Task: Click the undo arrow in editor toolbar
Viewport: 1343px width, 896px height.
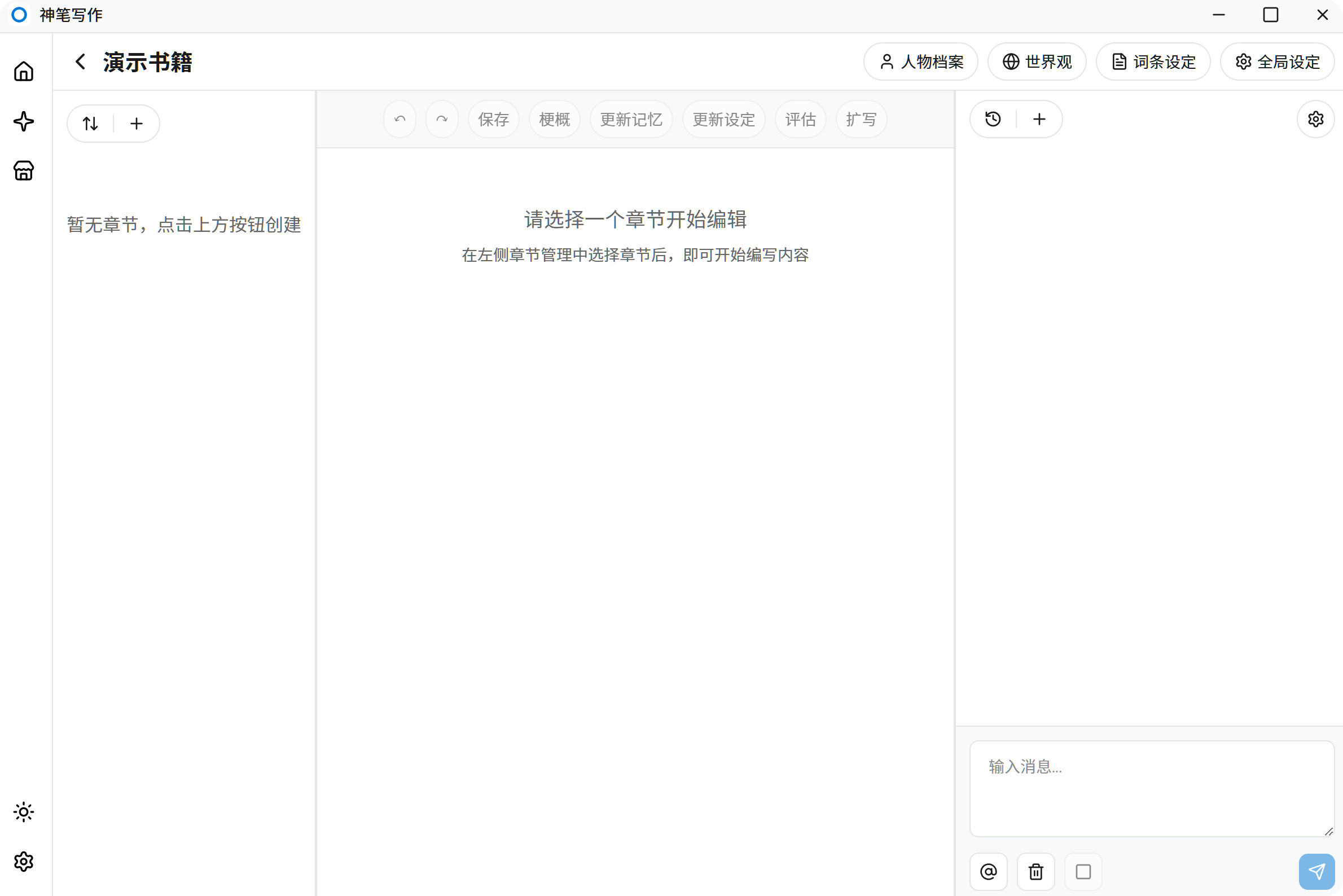Action: 400,119
